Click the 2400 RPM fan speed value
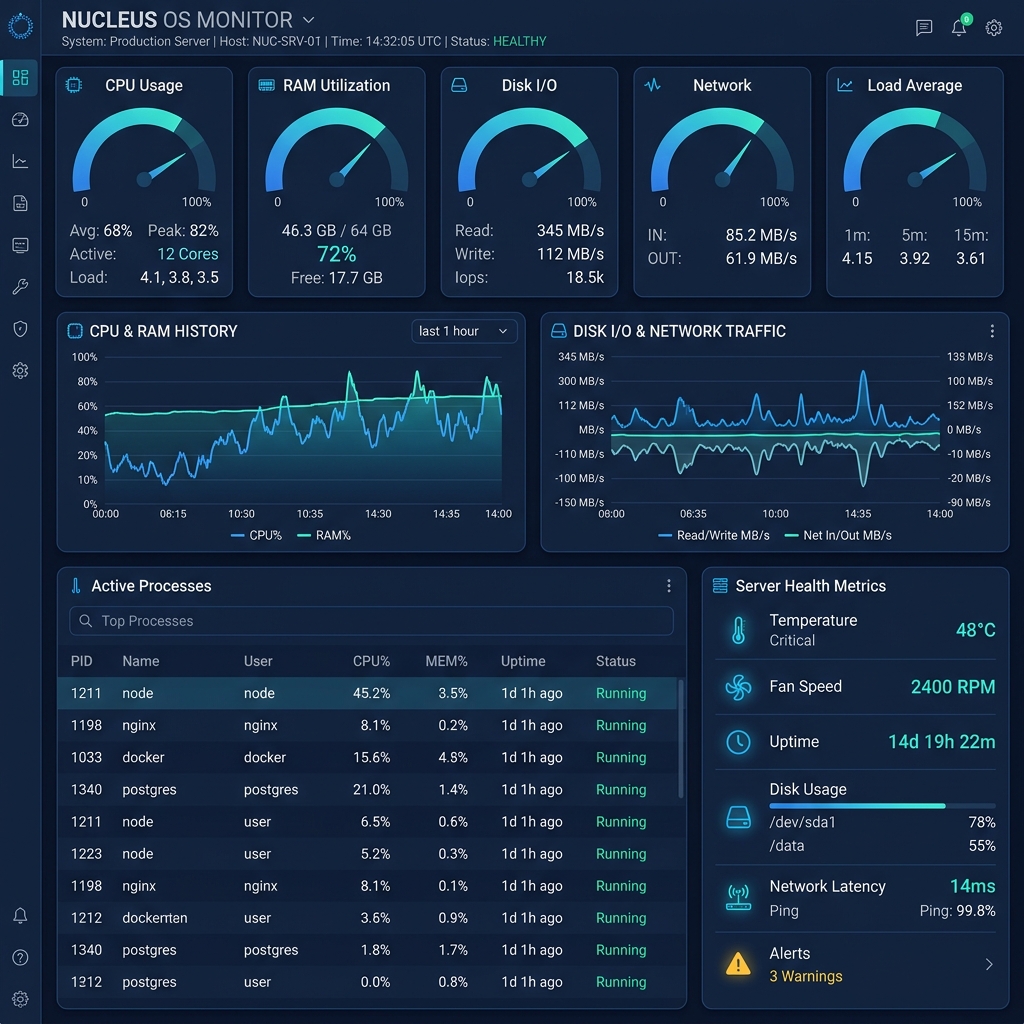1024x1024 pixels. 953,687
